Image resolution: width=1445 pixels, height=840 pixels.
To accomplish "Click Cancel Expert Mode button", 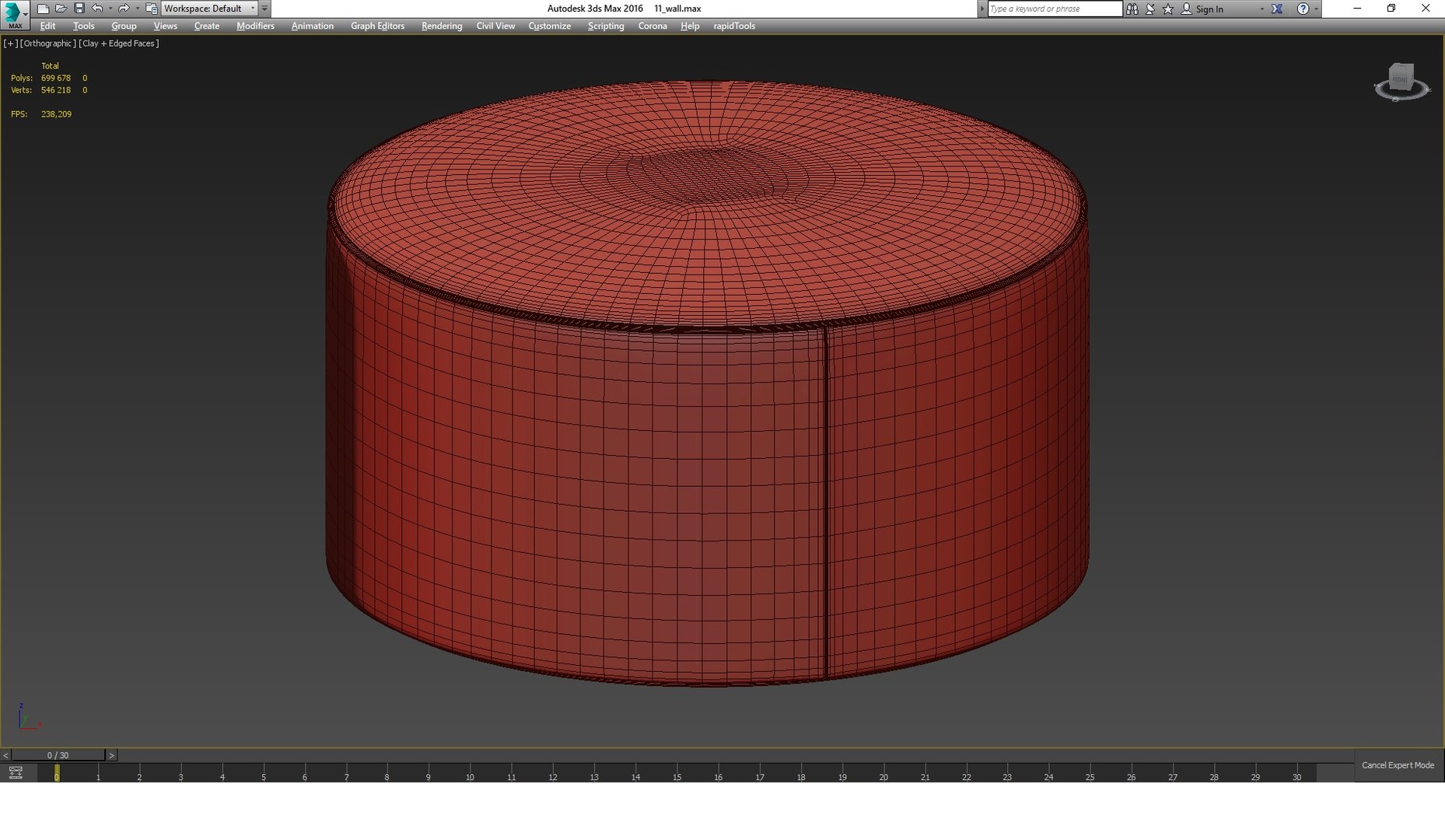I will (x=1398, y=765).
